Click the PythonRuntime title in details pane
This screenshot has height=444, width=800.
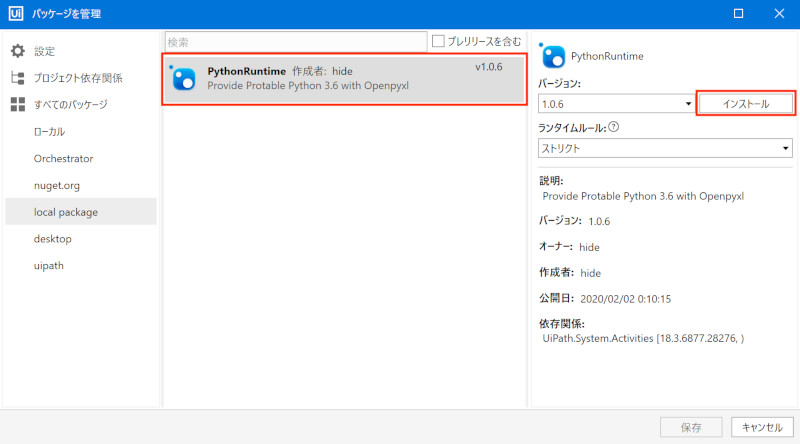607,56
